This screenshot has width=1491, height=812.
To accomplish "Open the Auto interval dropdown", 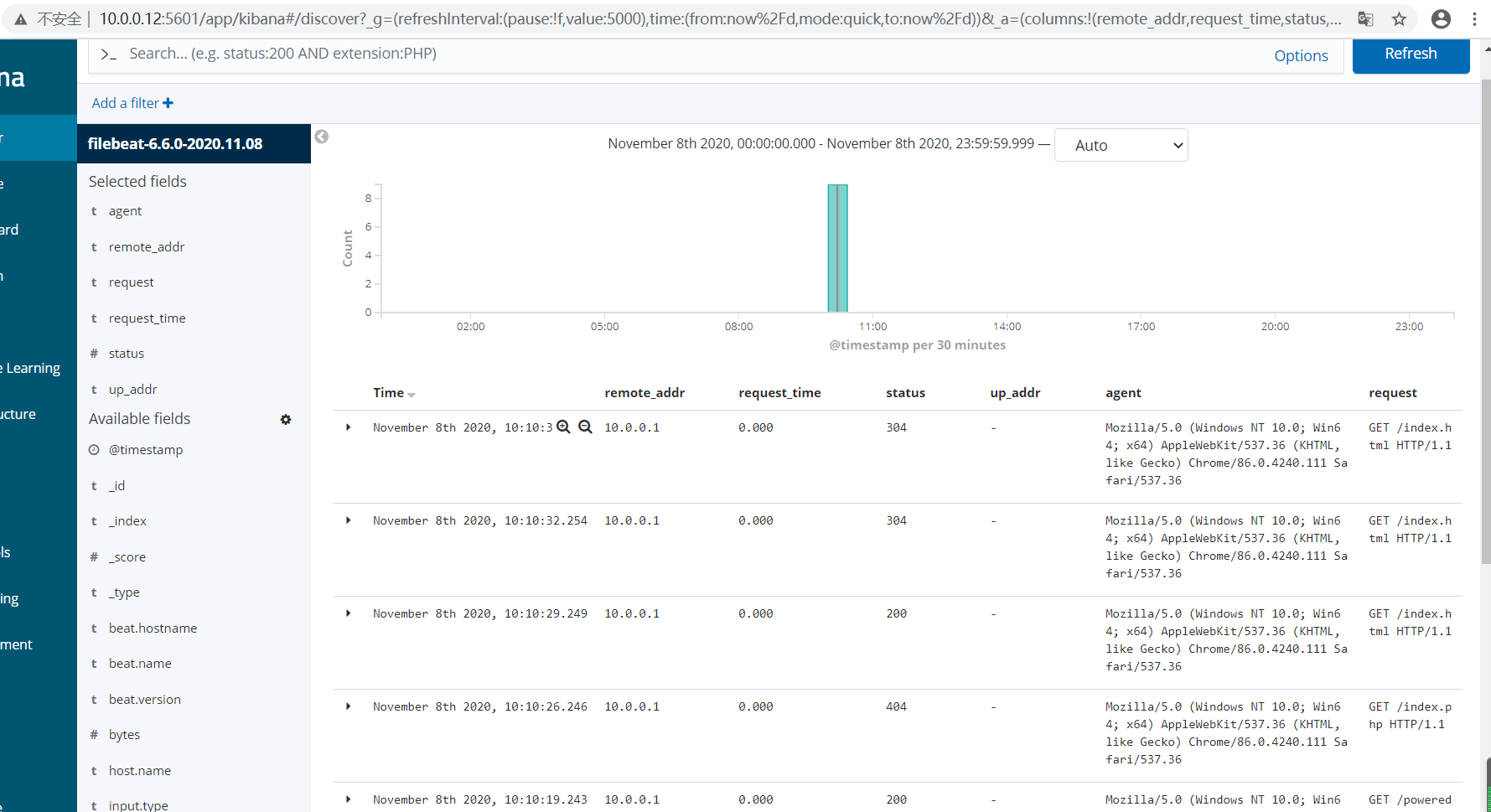I will [1121, 145].
